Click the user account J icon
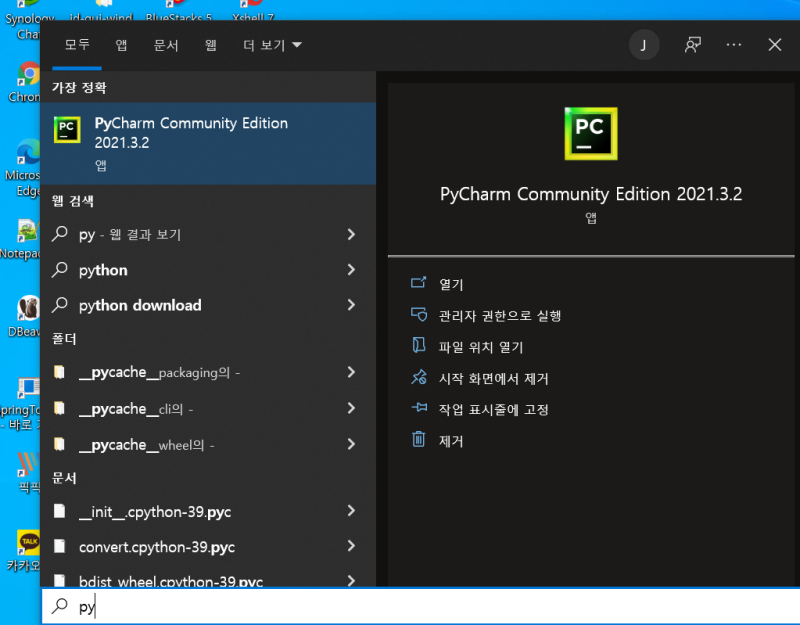The image size is (800, 625). pos(643,45)
